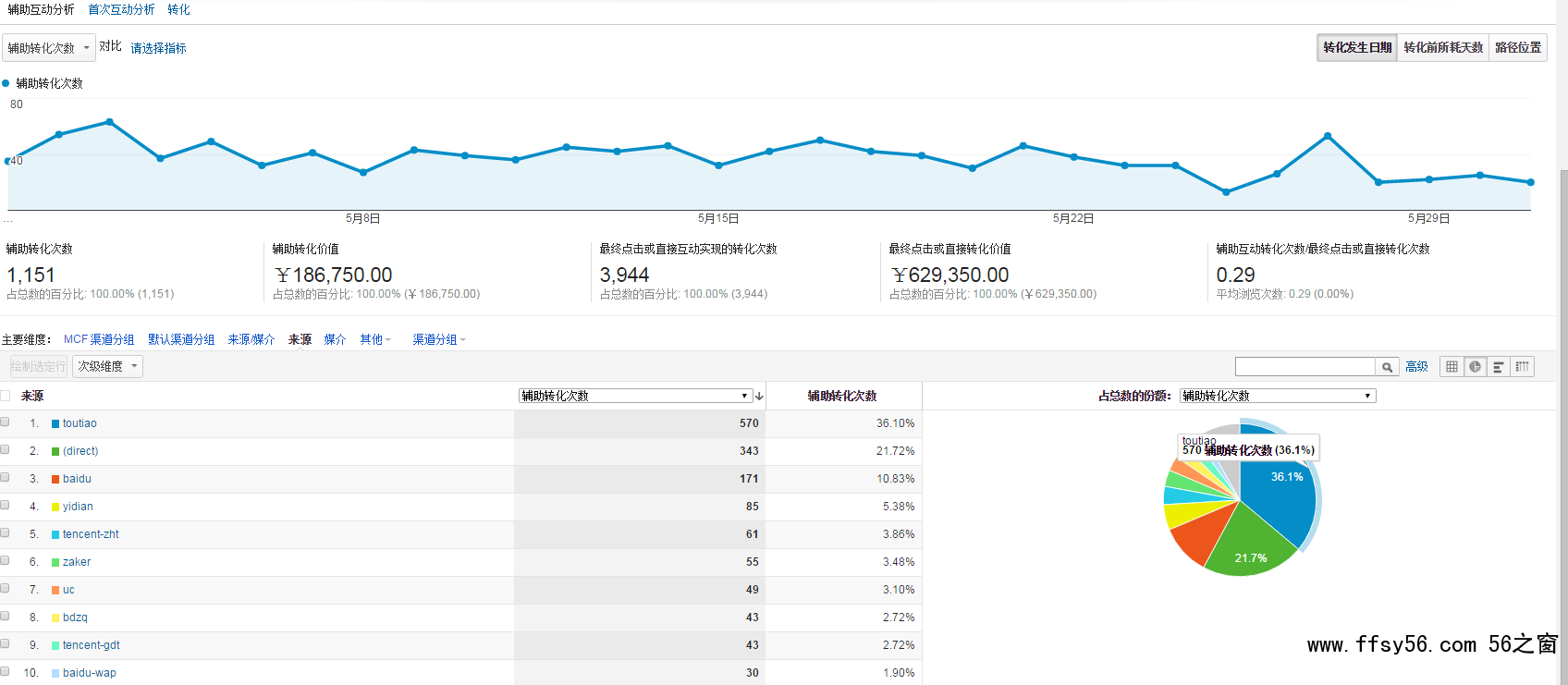
Task: Open the 次级维度 secondary dimension dropdown
Action: pyautogui.click(x=107, y=366)
